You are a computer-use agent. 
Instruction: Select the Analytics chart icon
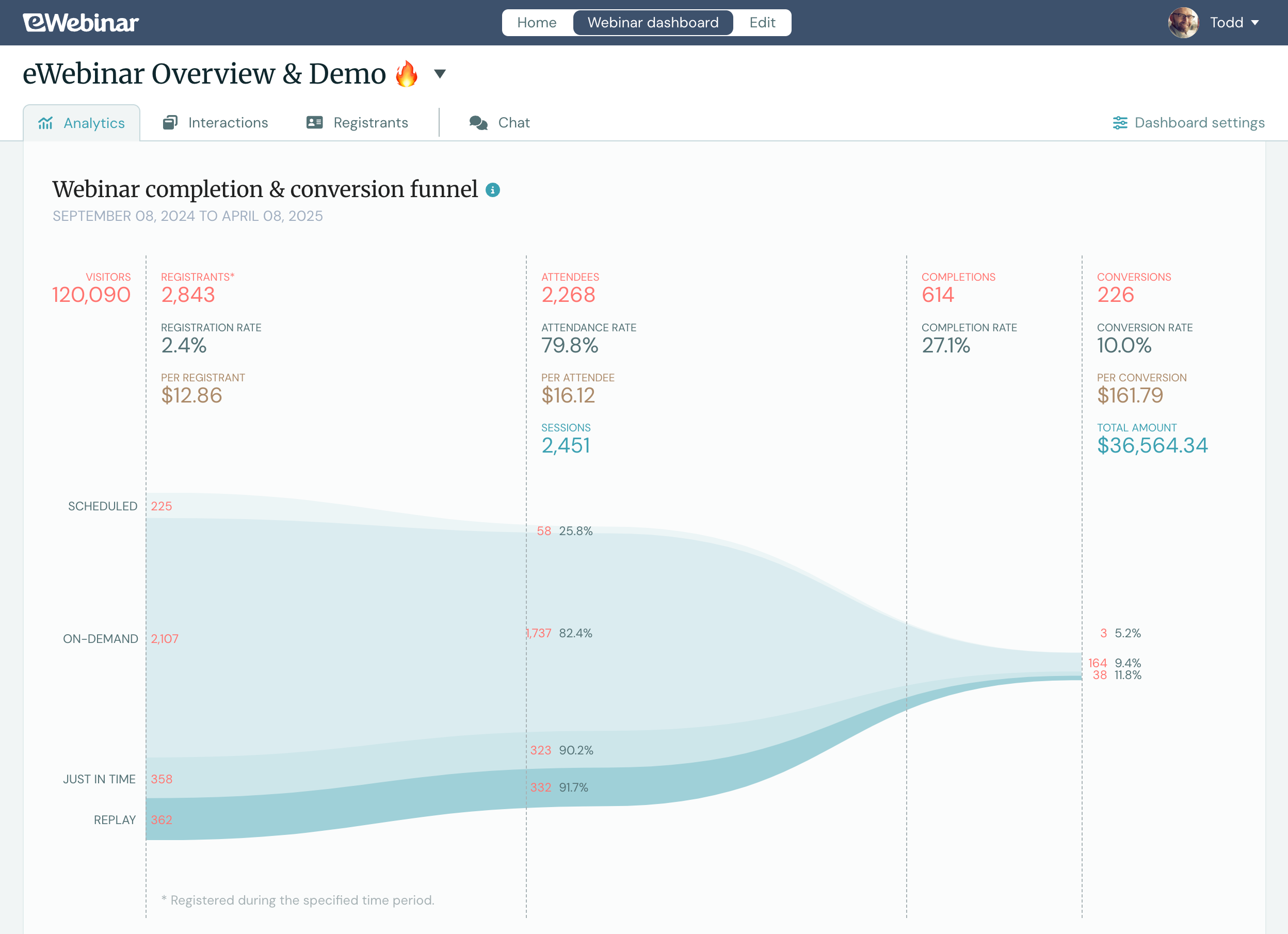(x=45, y=122)
